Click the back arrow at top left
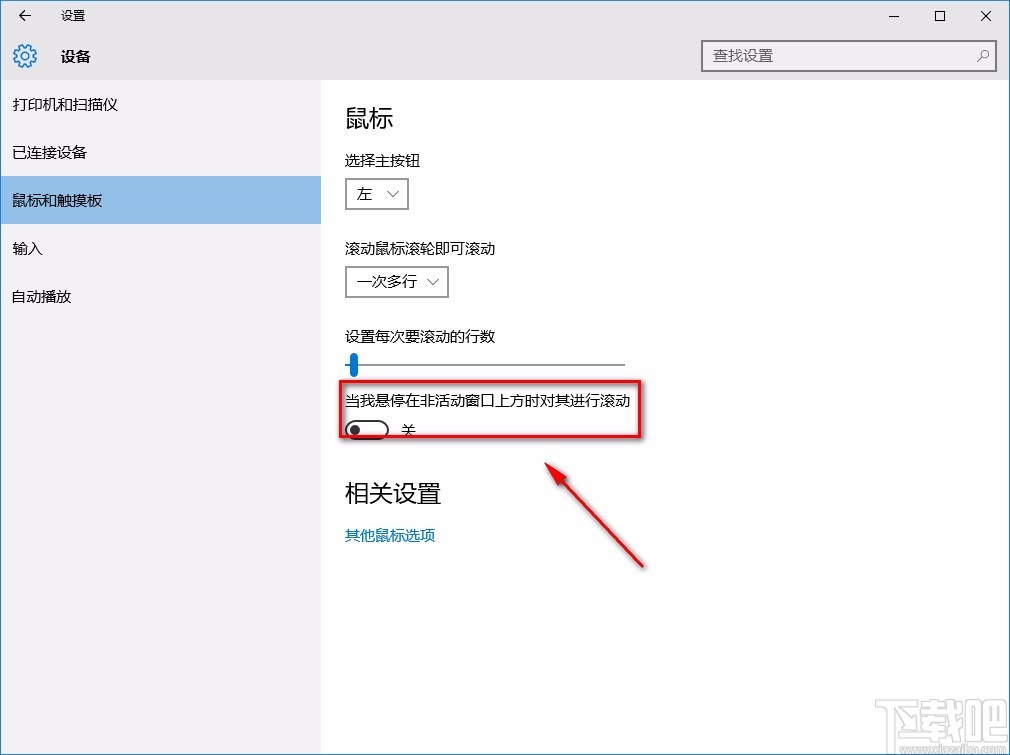1010x755 pixels. tap(24, 16)
